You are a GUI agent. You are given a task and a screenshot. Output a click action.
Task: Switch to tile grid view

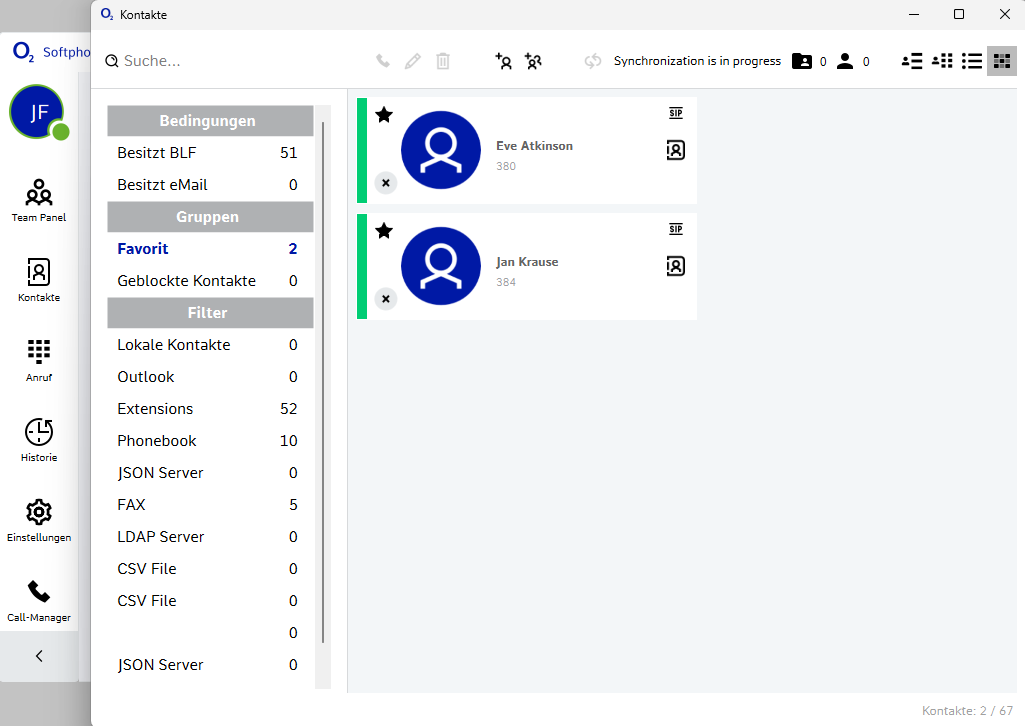point(1002,61)
